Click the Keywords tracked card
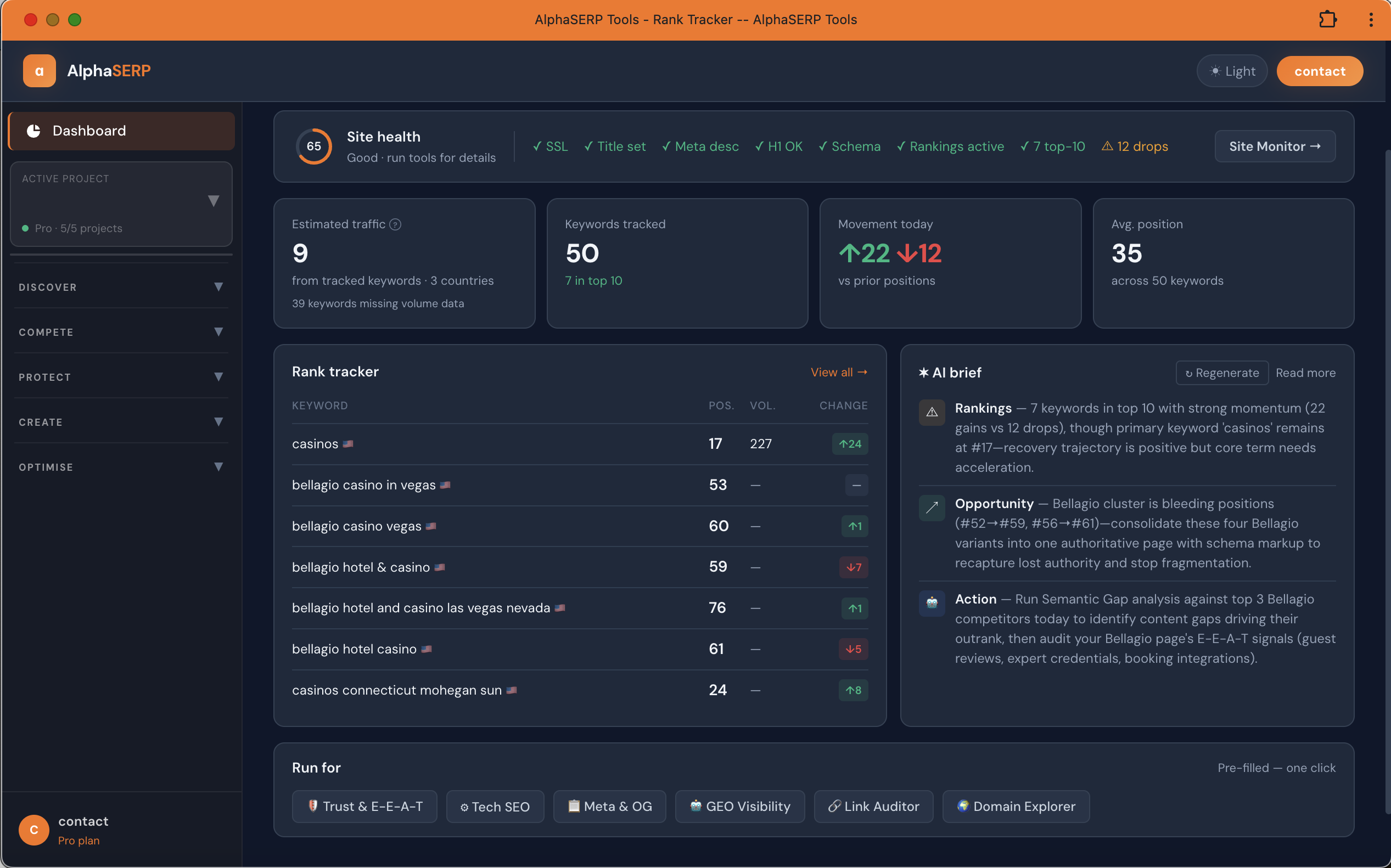The width and height of the screenshot is (1391, 868). (x=677, y=263)
